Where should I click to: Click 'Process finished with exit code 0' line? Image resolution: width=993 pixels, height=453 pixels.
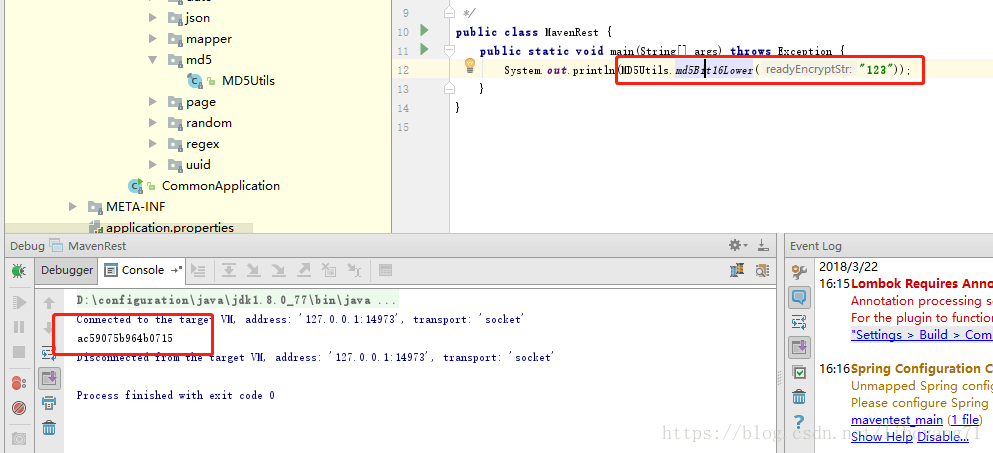pos(175,395)
